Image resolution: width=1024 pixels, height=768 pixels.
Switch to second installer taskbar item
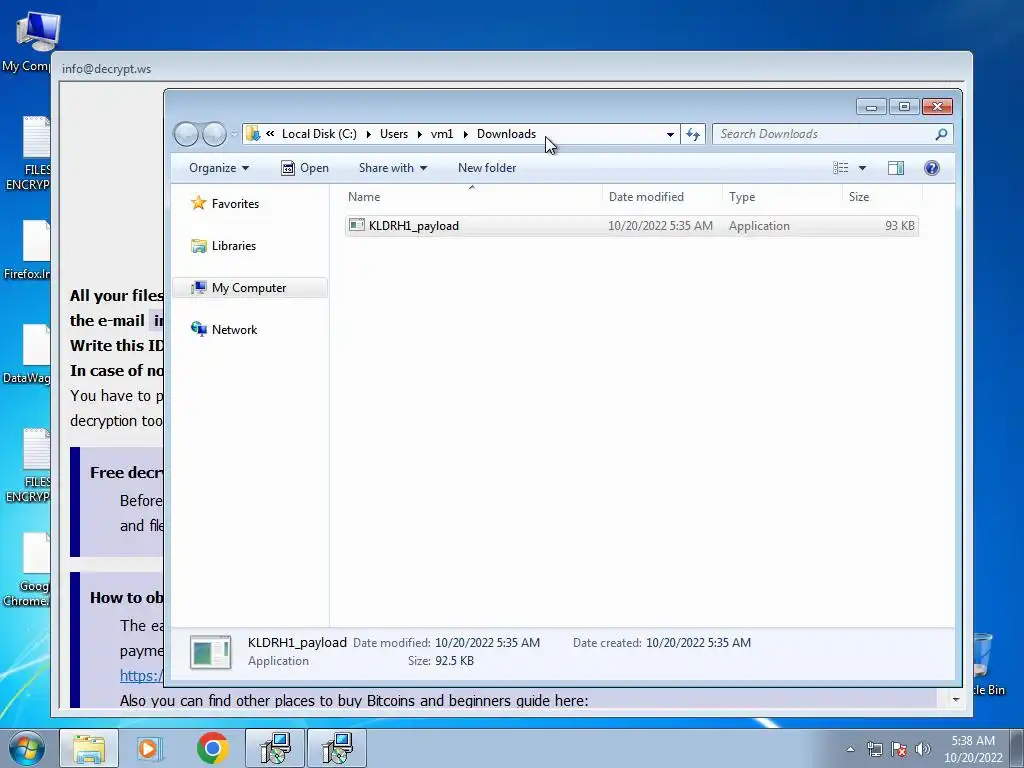coord(337,748)
